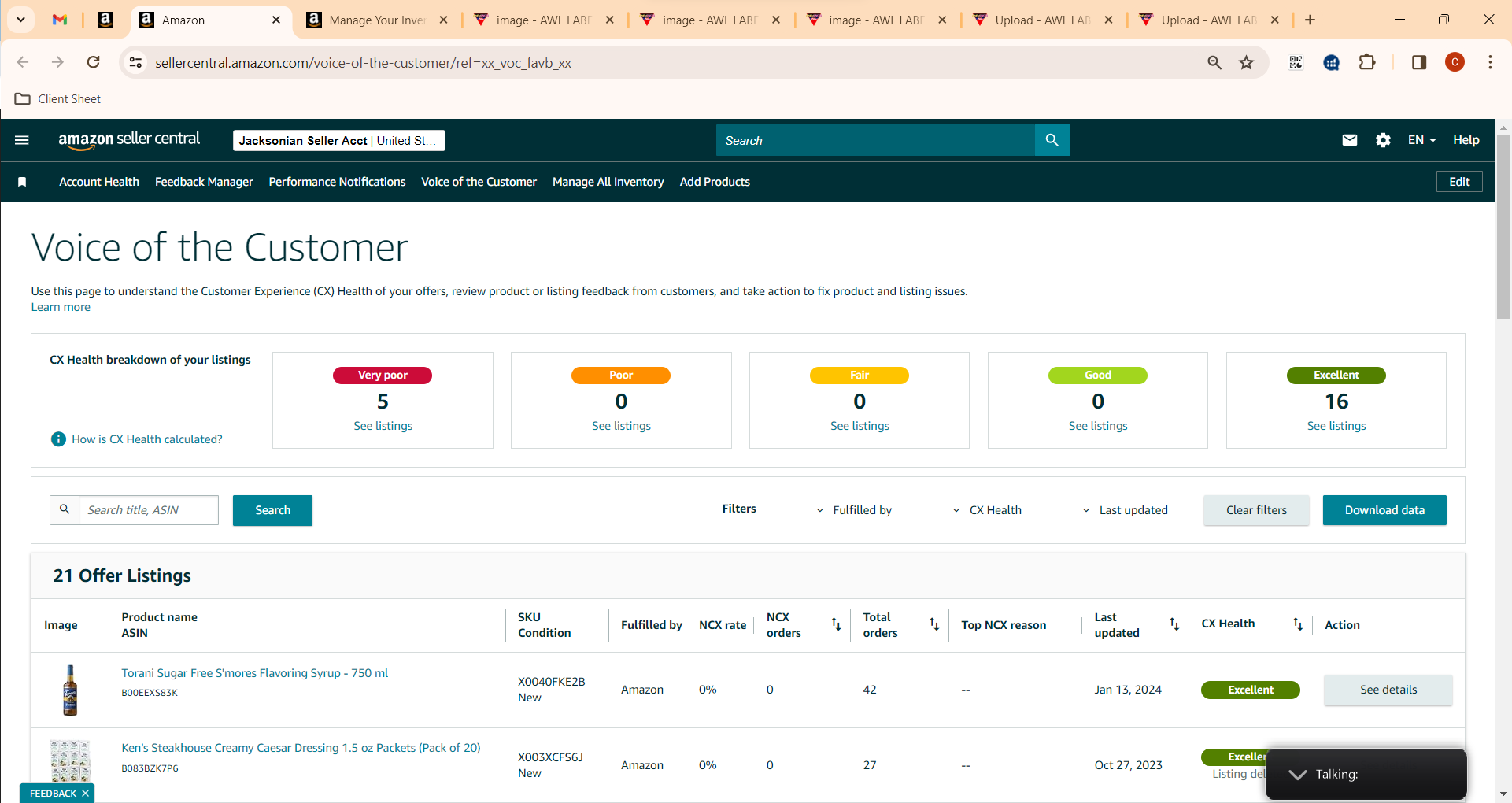
Task: Click the Learn more link
Action: 61,307
